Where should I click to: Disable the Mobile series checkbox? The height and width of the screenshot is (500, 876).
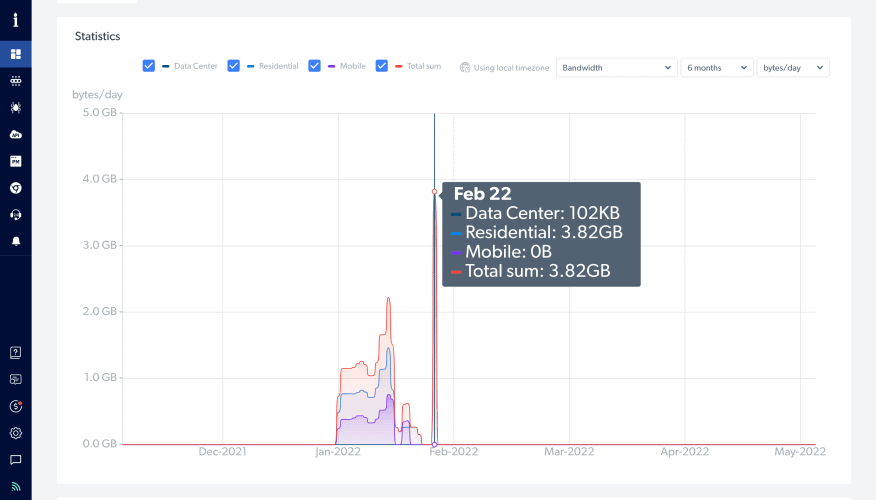[314, 66]
